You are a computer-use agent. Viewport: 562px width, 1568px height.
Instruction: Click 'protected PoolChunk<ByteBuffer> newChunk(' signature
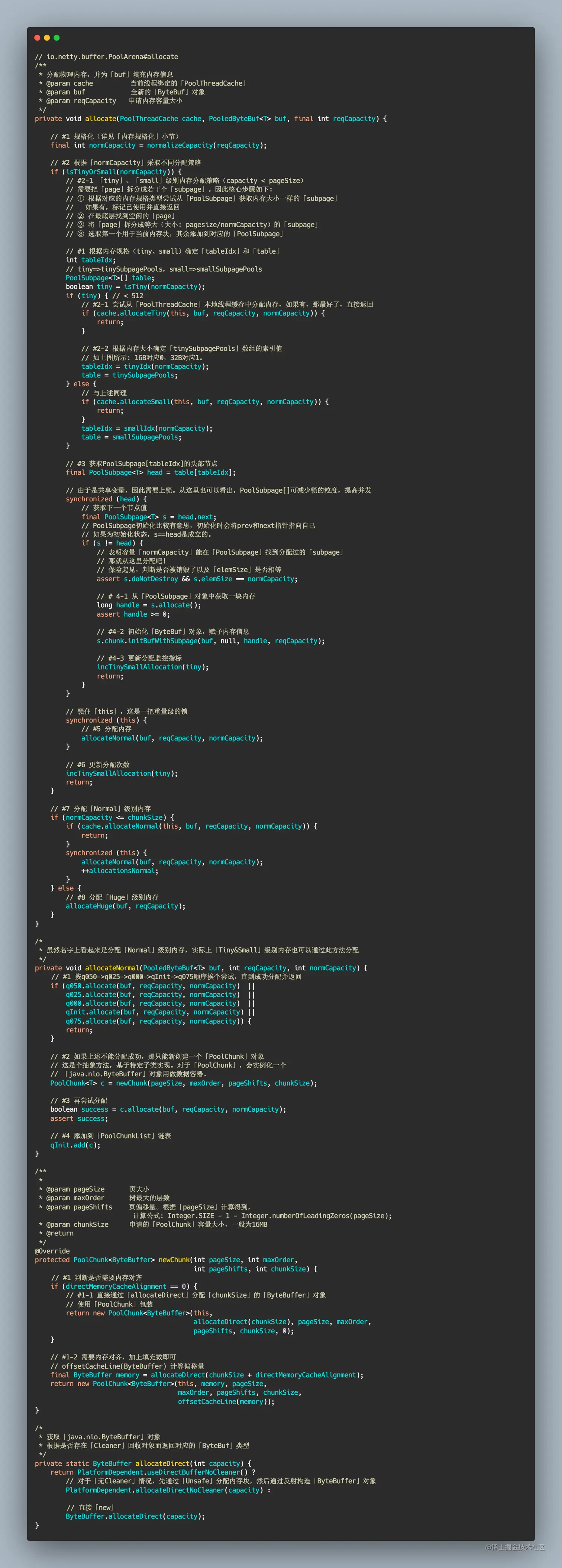coord(166,1260)
